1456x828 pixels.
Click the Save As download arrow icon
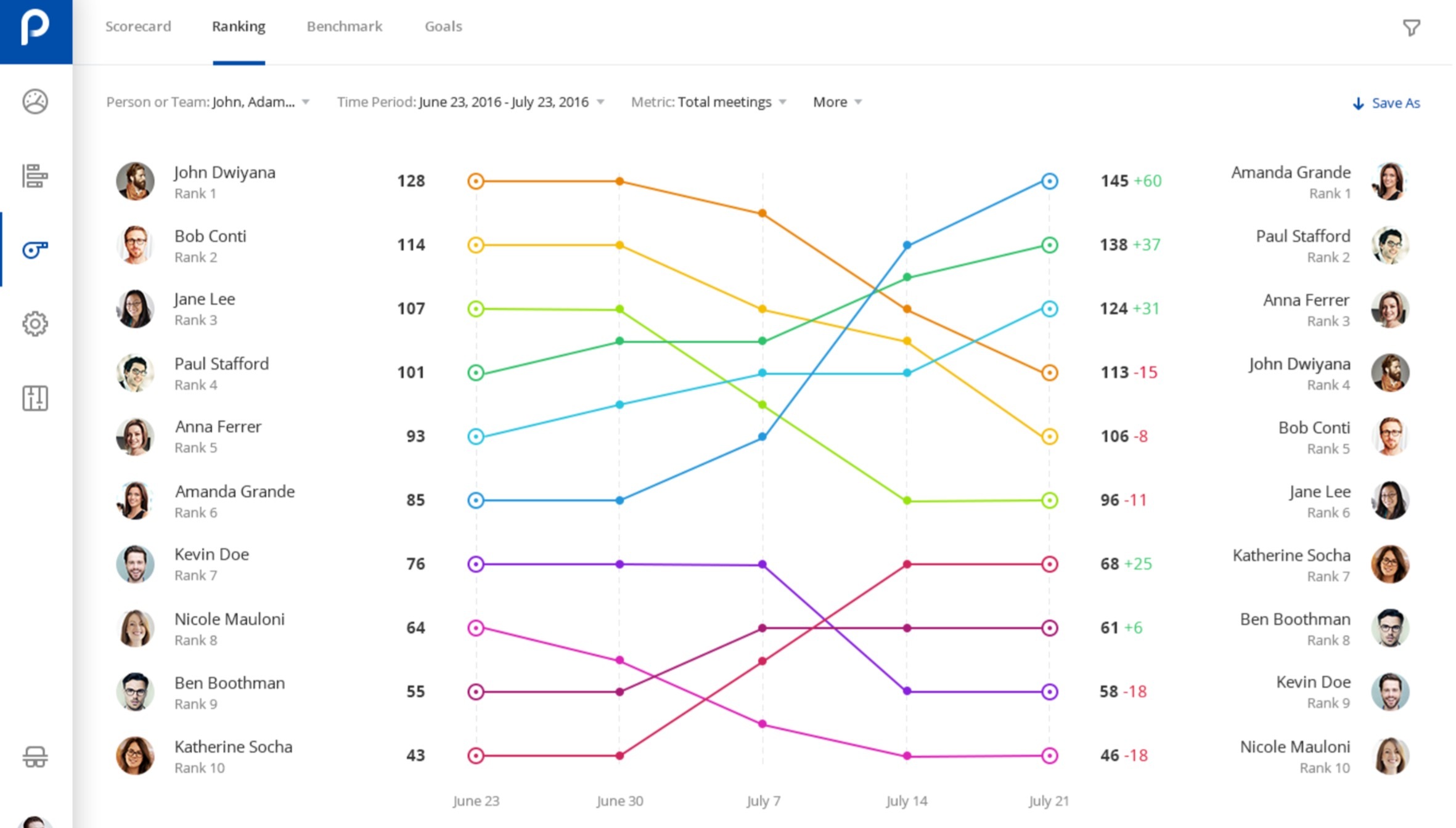click(x=1358, y=103)
